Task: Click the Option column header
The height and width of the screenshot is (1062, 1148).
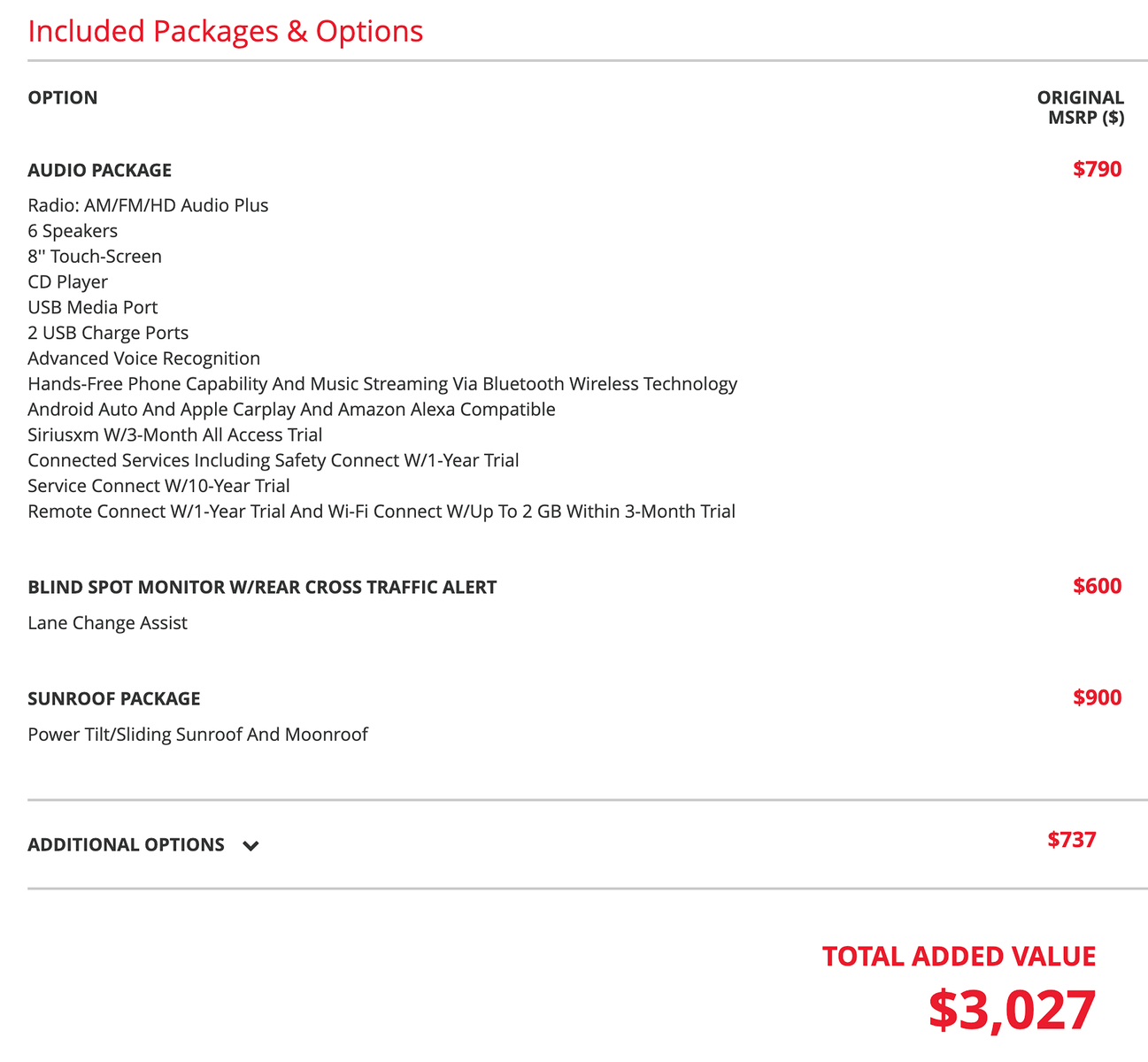Action: point(63,97)
